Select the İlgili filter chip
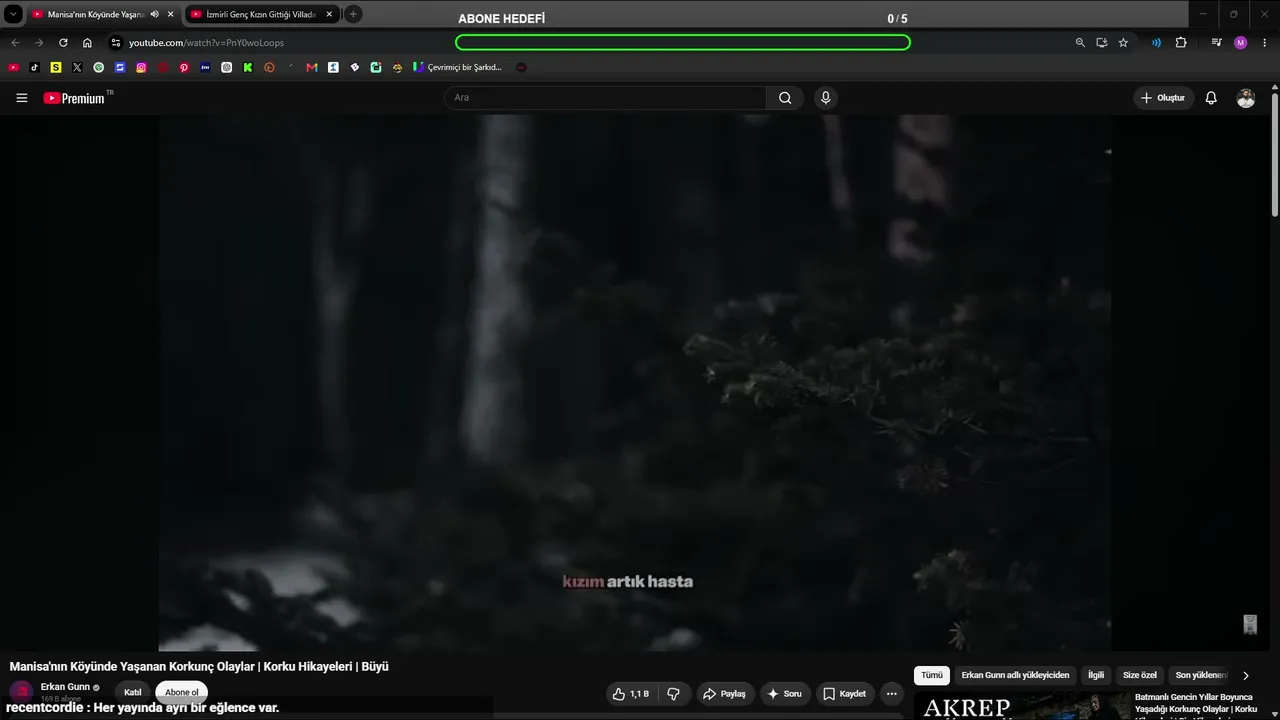1280x720 pixels. pos(1096,676)
